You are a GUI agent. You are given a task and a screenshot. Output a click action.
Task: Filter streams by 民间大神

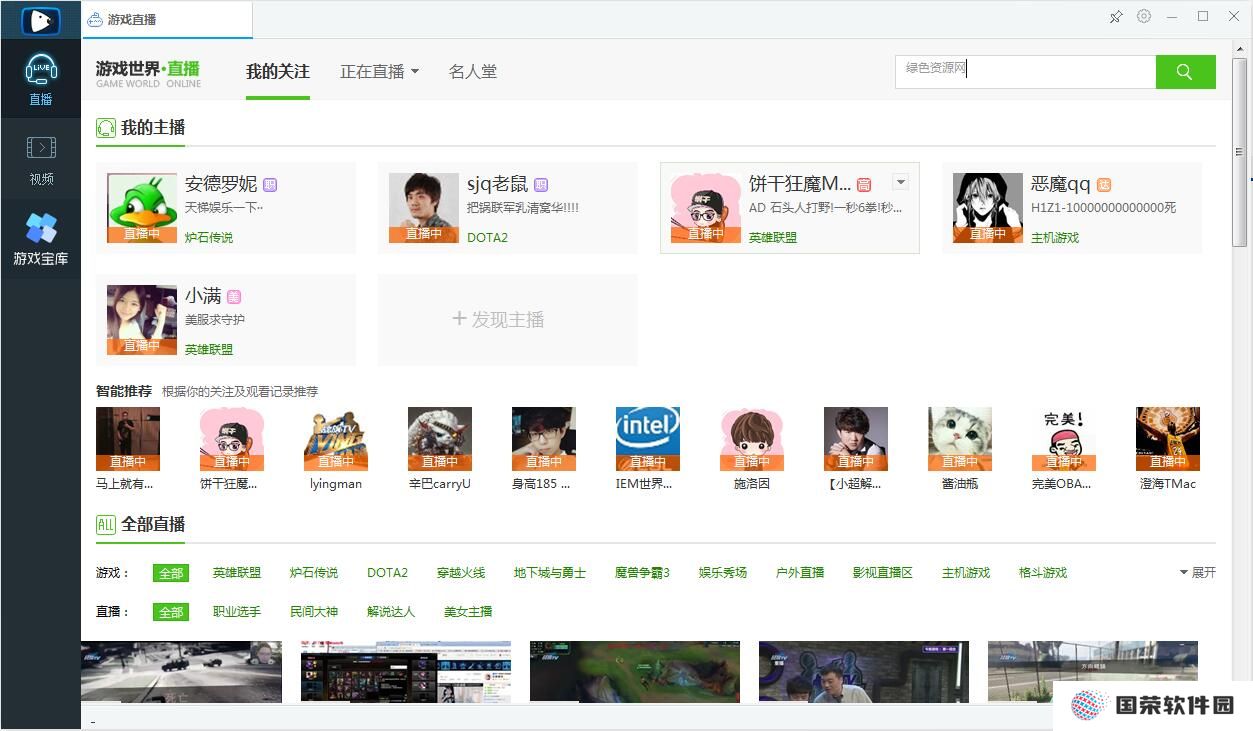314,612
